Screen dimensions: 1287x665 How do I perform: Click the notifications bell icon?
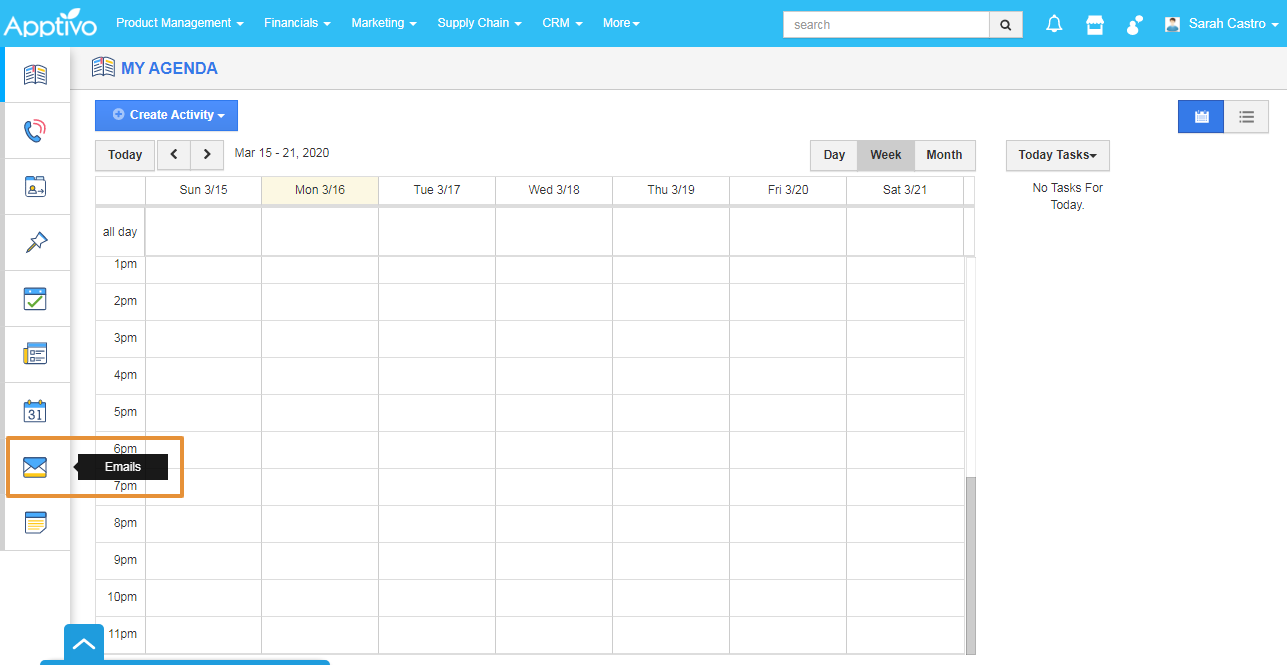coord(1054,24)
